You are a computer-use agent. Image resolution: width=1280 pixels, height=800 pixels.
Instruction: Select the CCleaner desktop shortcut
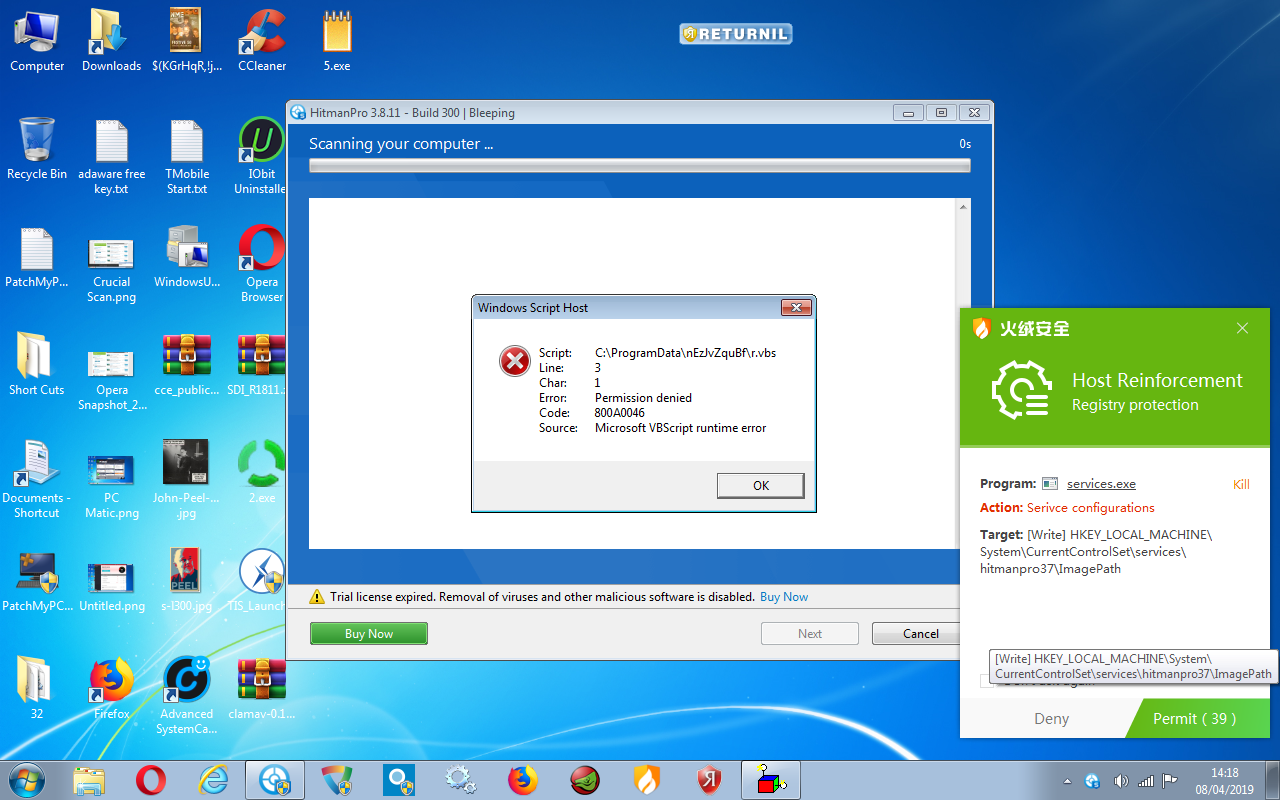coord(262,40)
